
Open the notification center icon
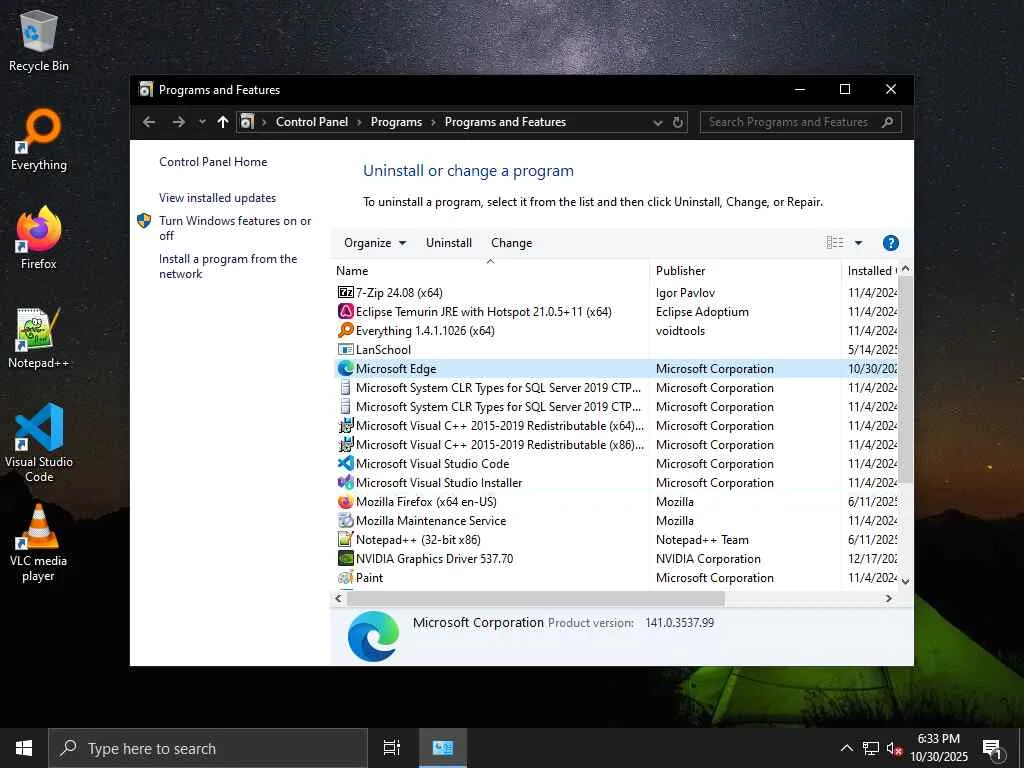tap(993, 748)
